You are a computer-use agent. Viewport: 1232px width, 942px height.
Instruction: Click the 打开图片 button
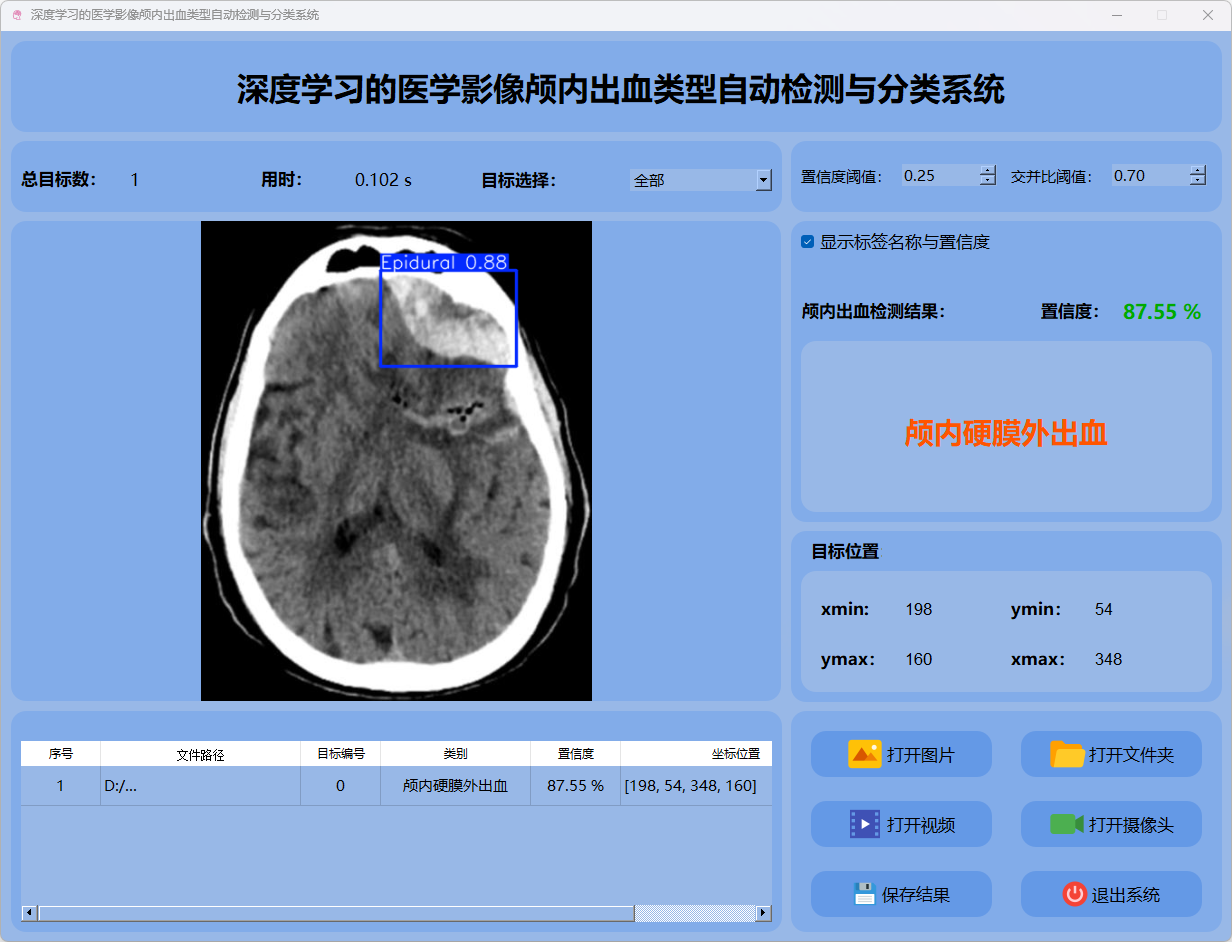point(901,754)
